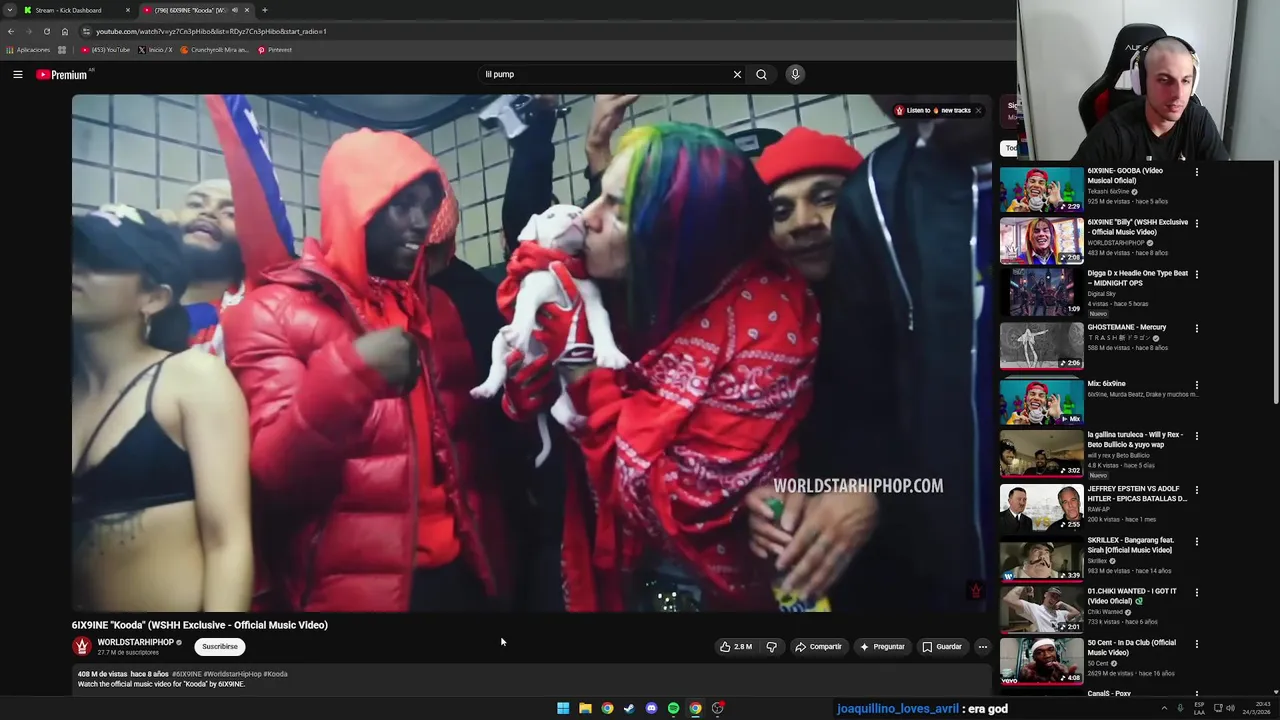Close the Kick Dashboard tab

(128, 10)
